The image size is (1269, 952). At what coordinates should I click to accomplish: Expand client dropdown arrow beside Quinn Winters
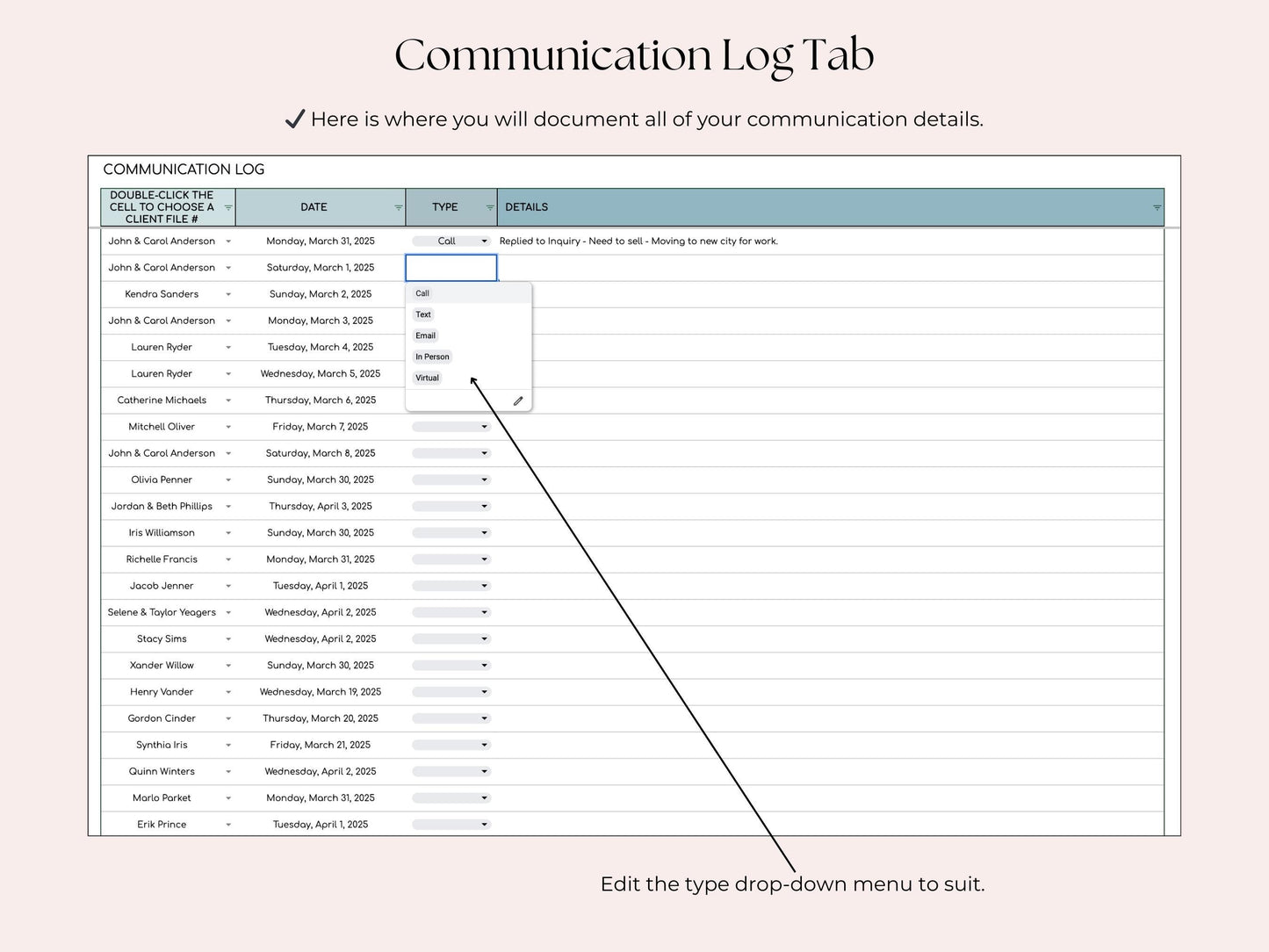[228, 772]
